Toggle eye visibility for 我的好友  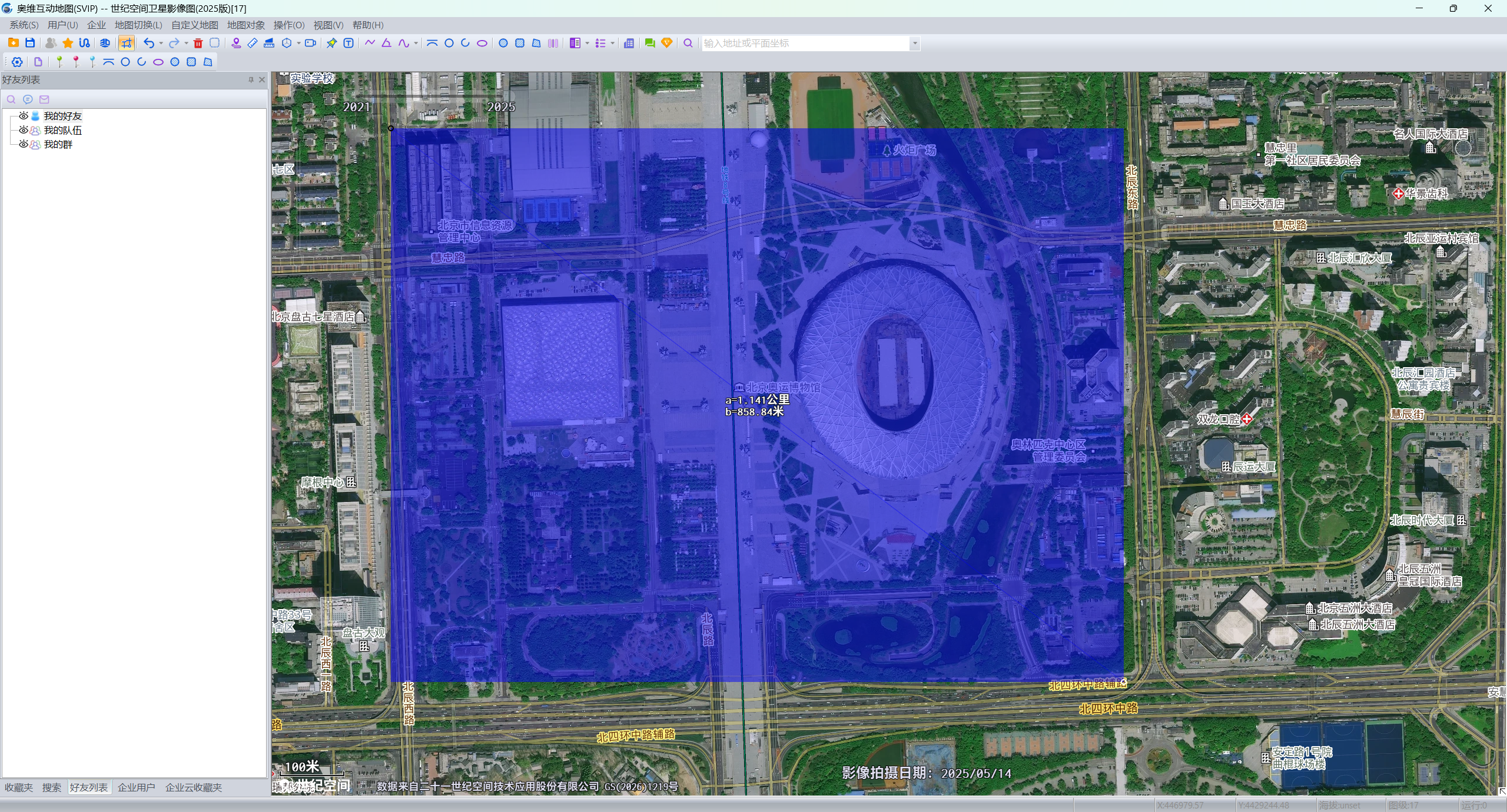(24, 116)
